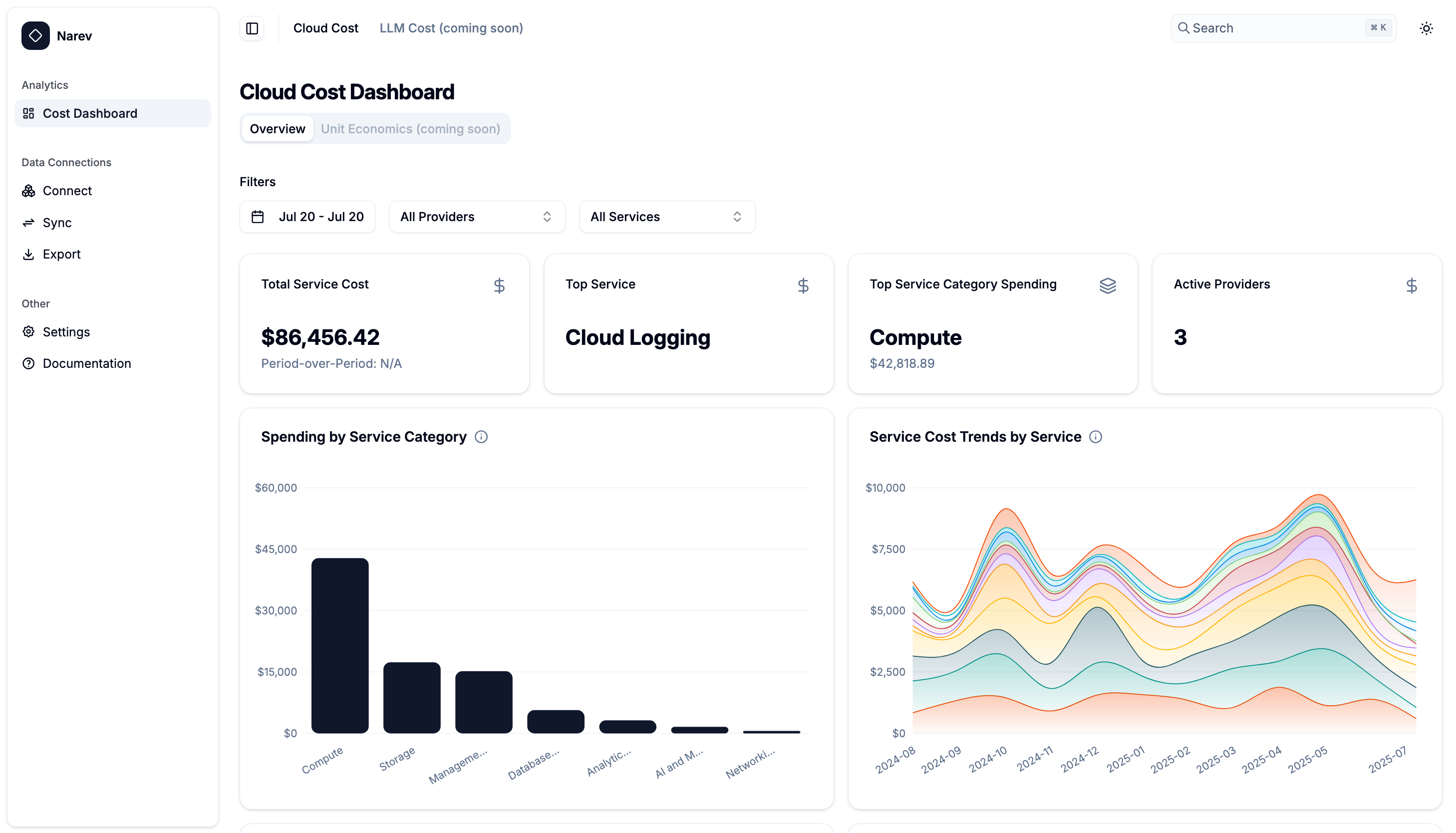1456x833 pixels.
Task: Open Settings in the sidebar
Action: 66,332
